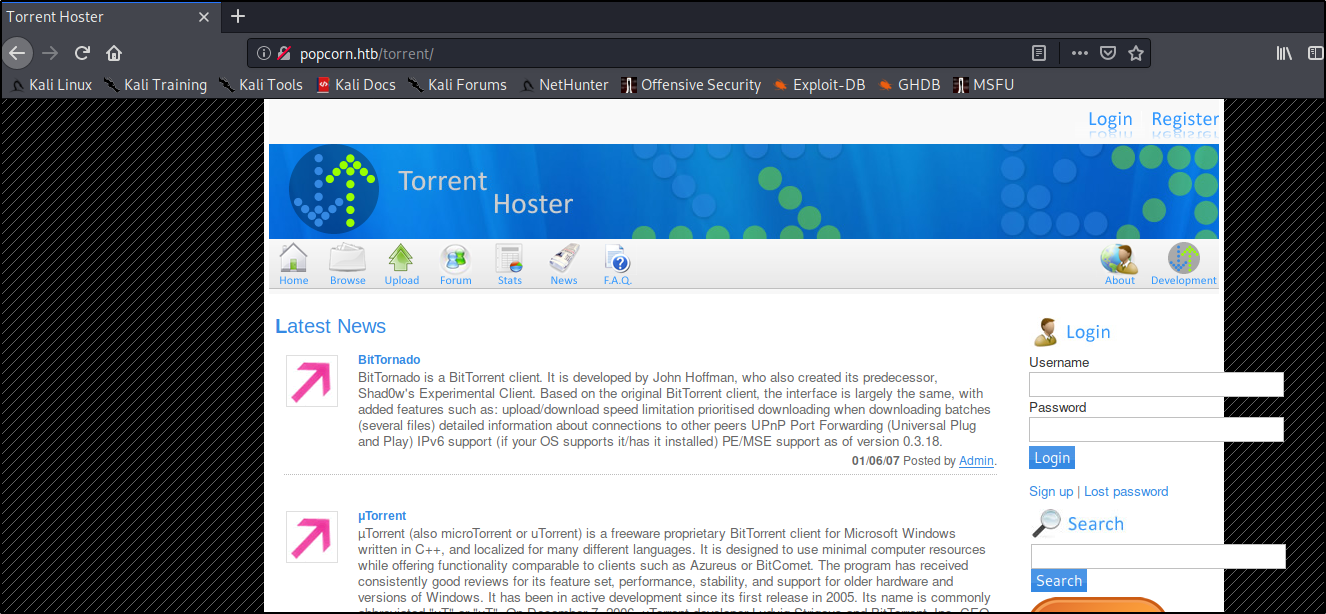The height and width of the screenshot is (614, 1326).
Task: Open the GHDB bookmark
Action: tap(909, 85)
